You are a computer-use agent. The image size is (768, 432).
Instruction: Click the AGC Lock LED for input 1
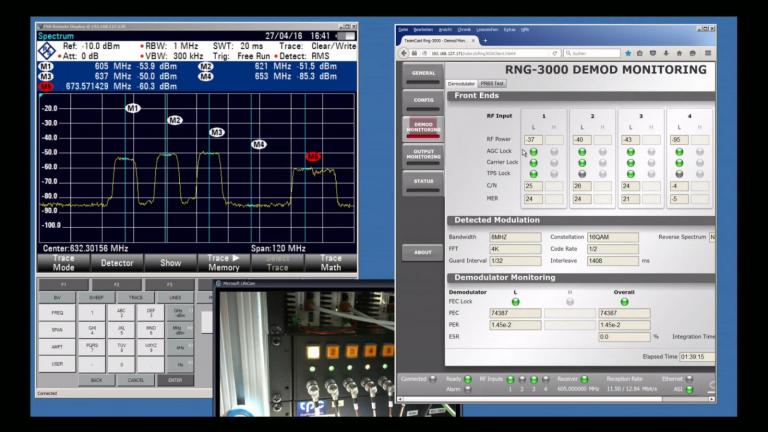pos(533,151)
